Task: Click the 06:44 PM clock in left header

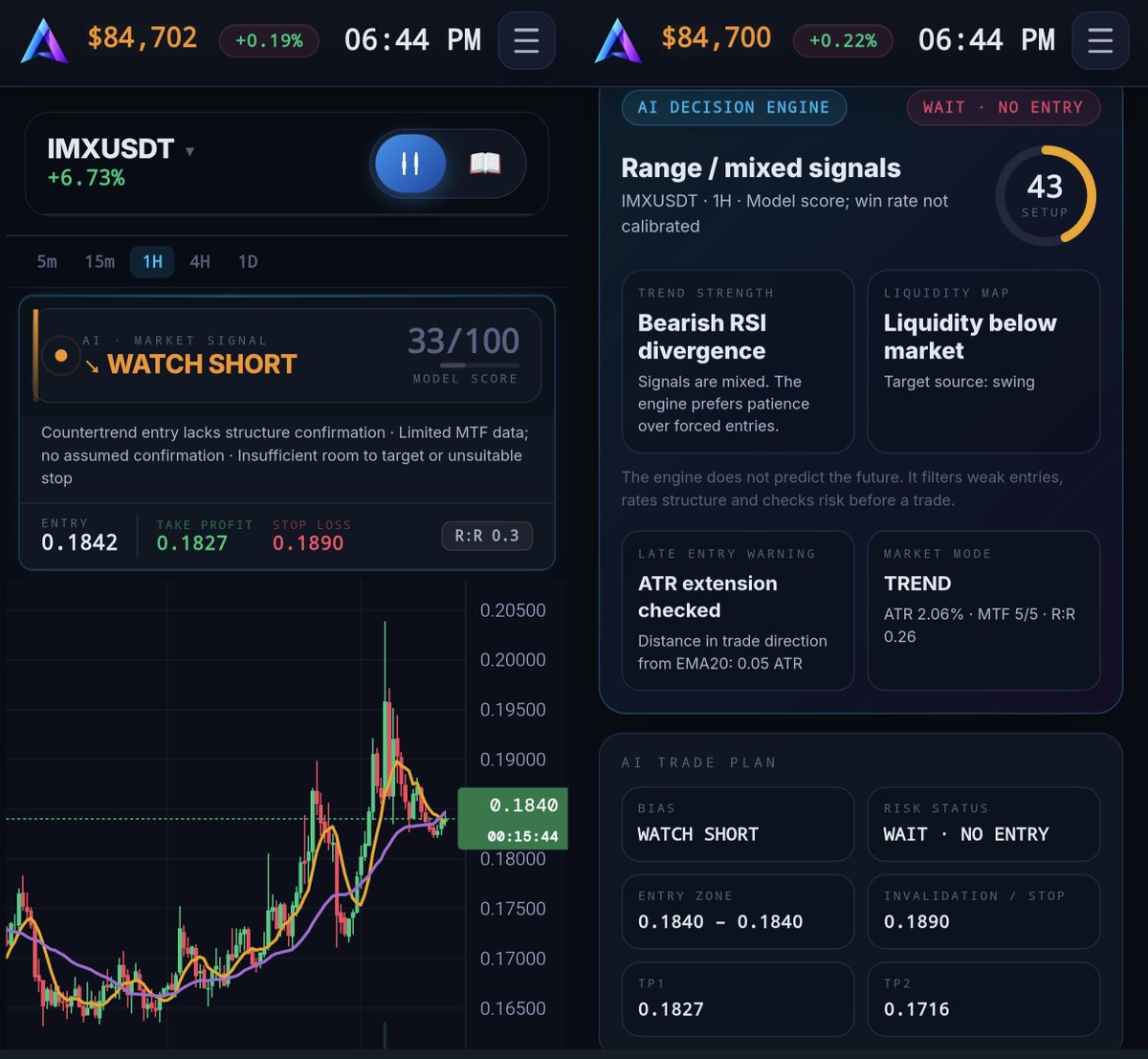Action: point(412,40)
